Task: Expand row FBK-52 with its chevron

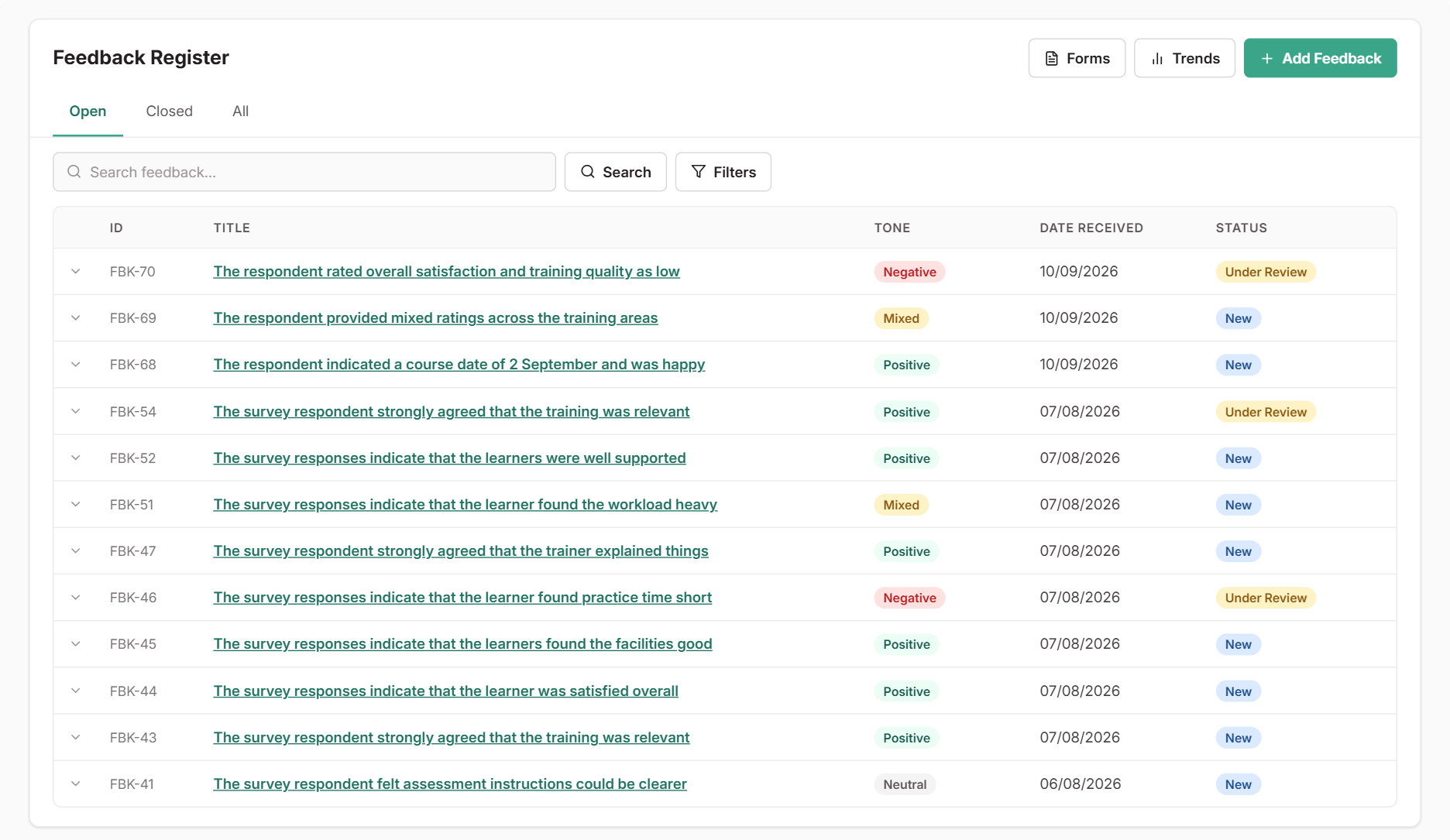Action: tap(76, 458)
